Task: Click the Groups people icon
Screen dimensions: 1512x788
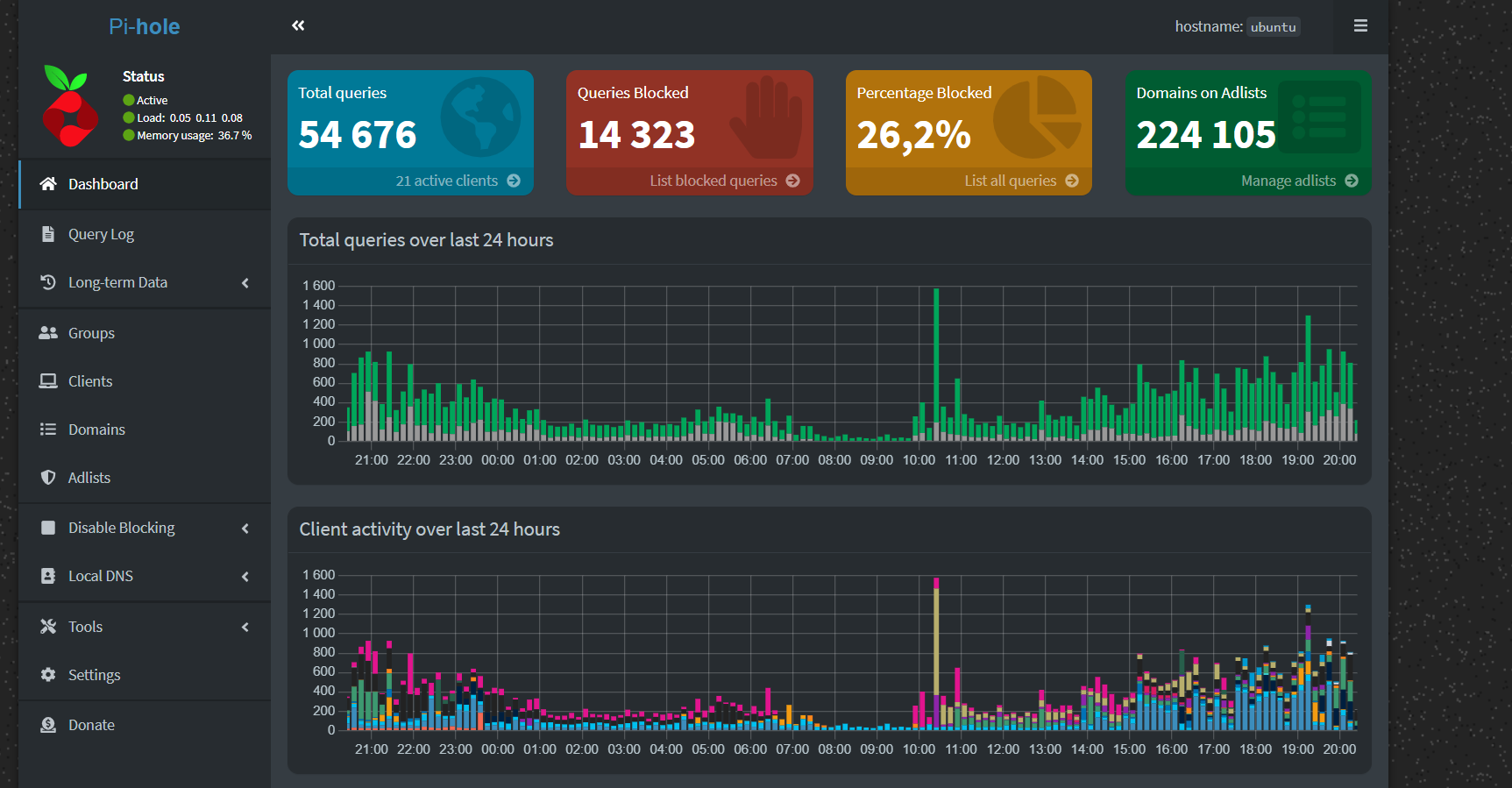Action: point(48,333)
